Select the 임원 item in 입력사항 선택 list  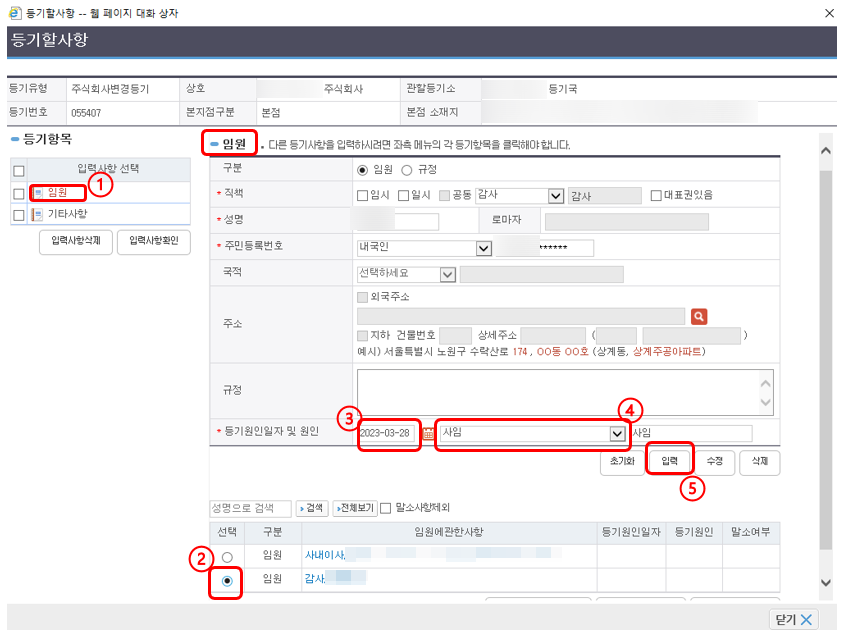[x=68, y=190]
